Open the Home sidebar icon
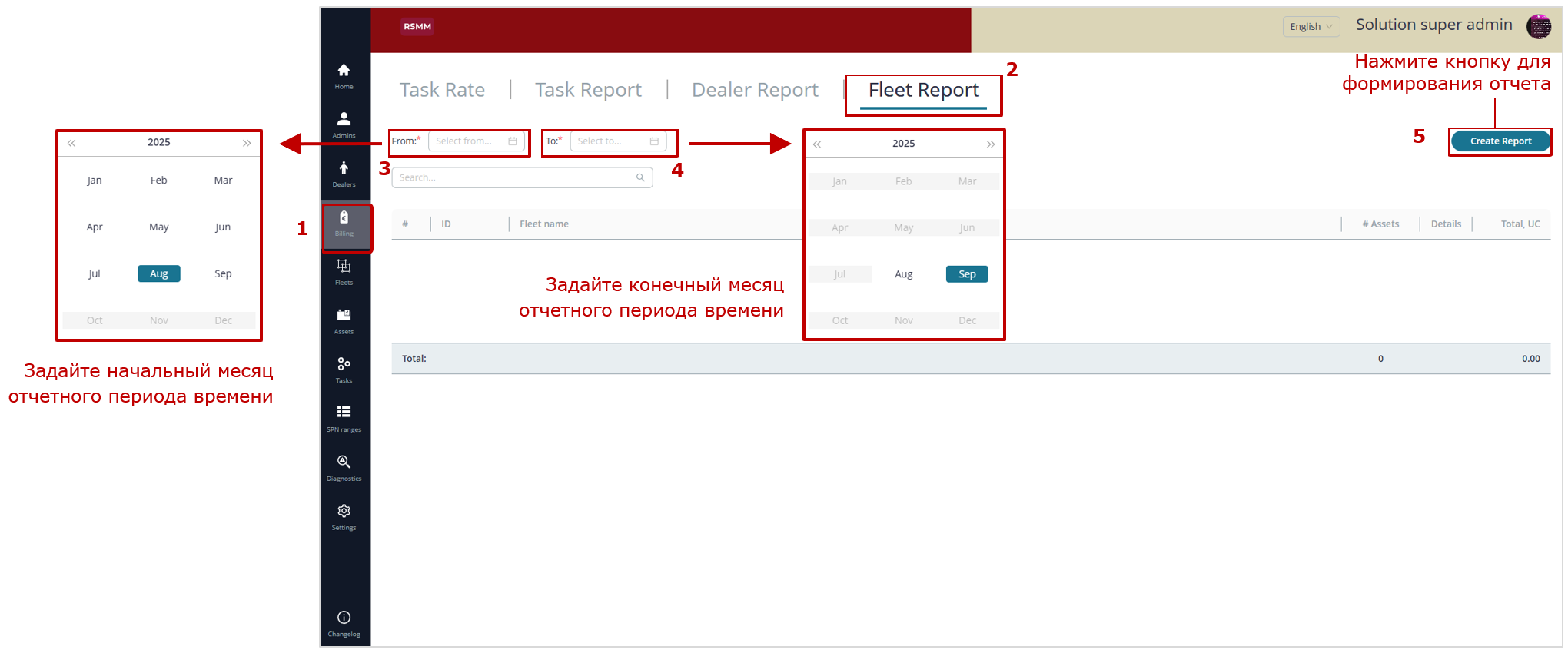 click(x=344, y=75)
